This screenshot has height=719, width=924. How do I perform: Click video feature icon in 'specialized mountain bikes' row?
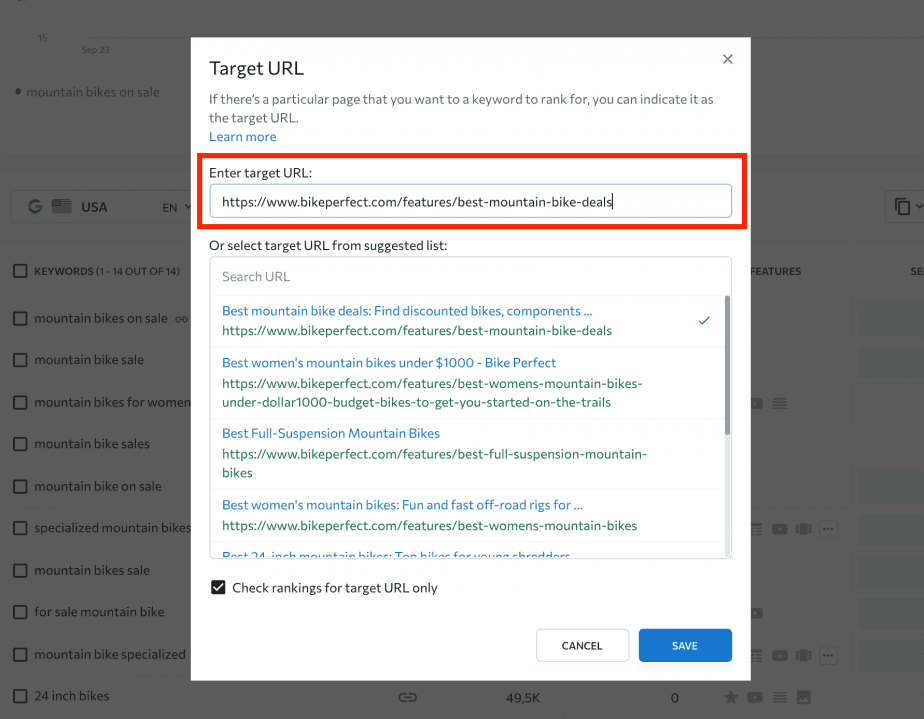pyautogui.click(x=780, y=529)
